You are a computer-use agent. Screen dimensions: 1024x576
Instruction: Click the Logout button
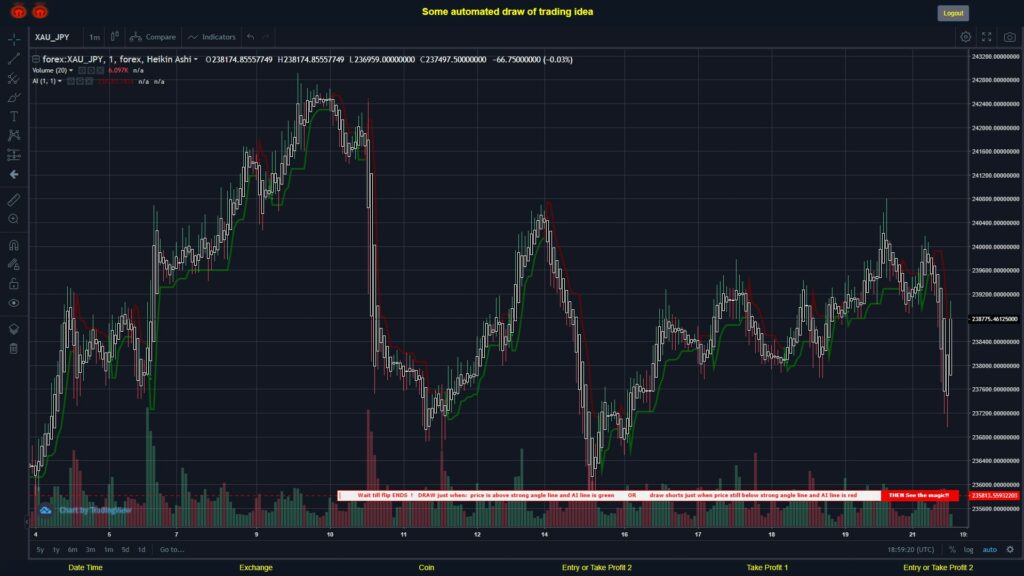click(953, 13)
